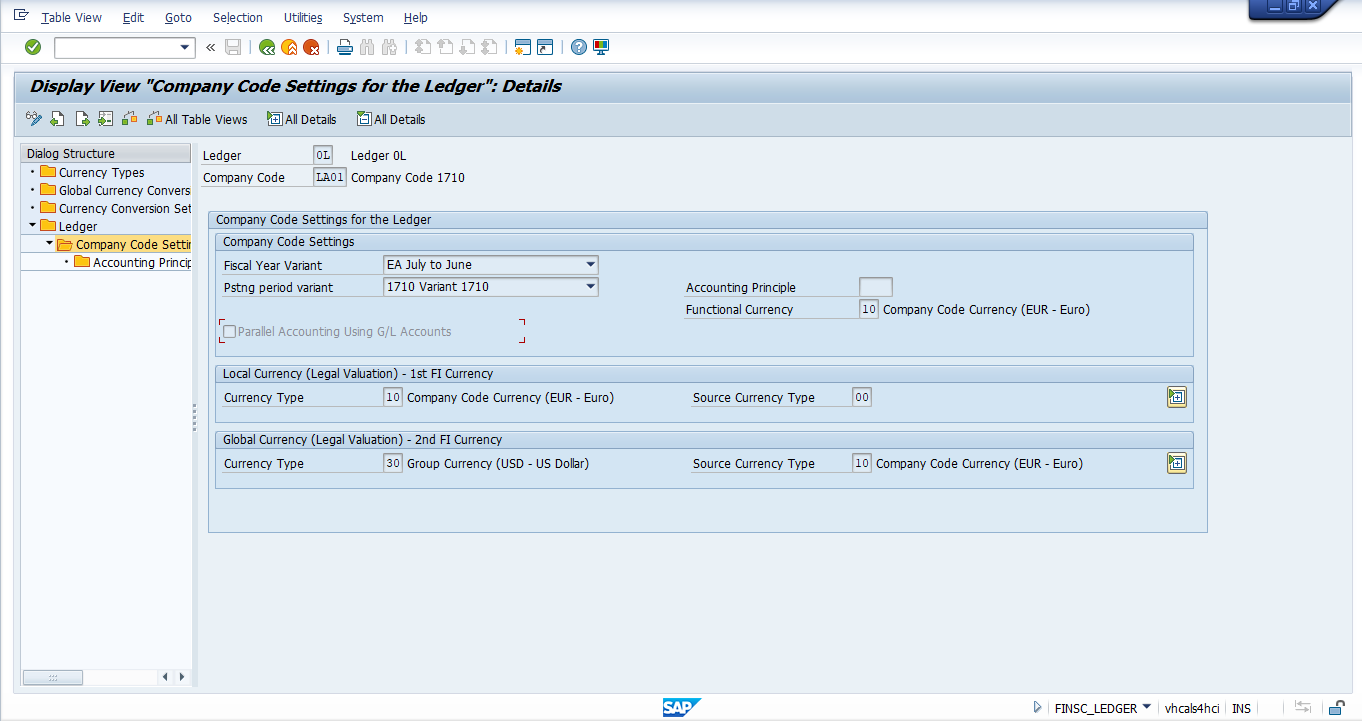This screenshot has height=721, width=1362.
Task: Click the INS status bar indicator
Action: pyautogui.click(x=1241, y=708)
